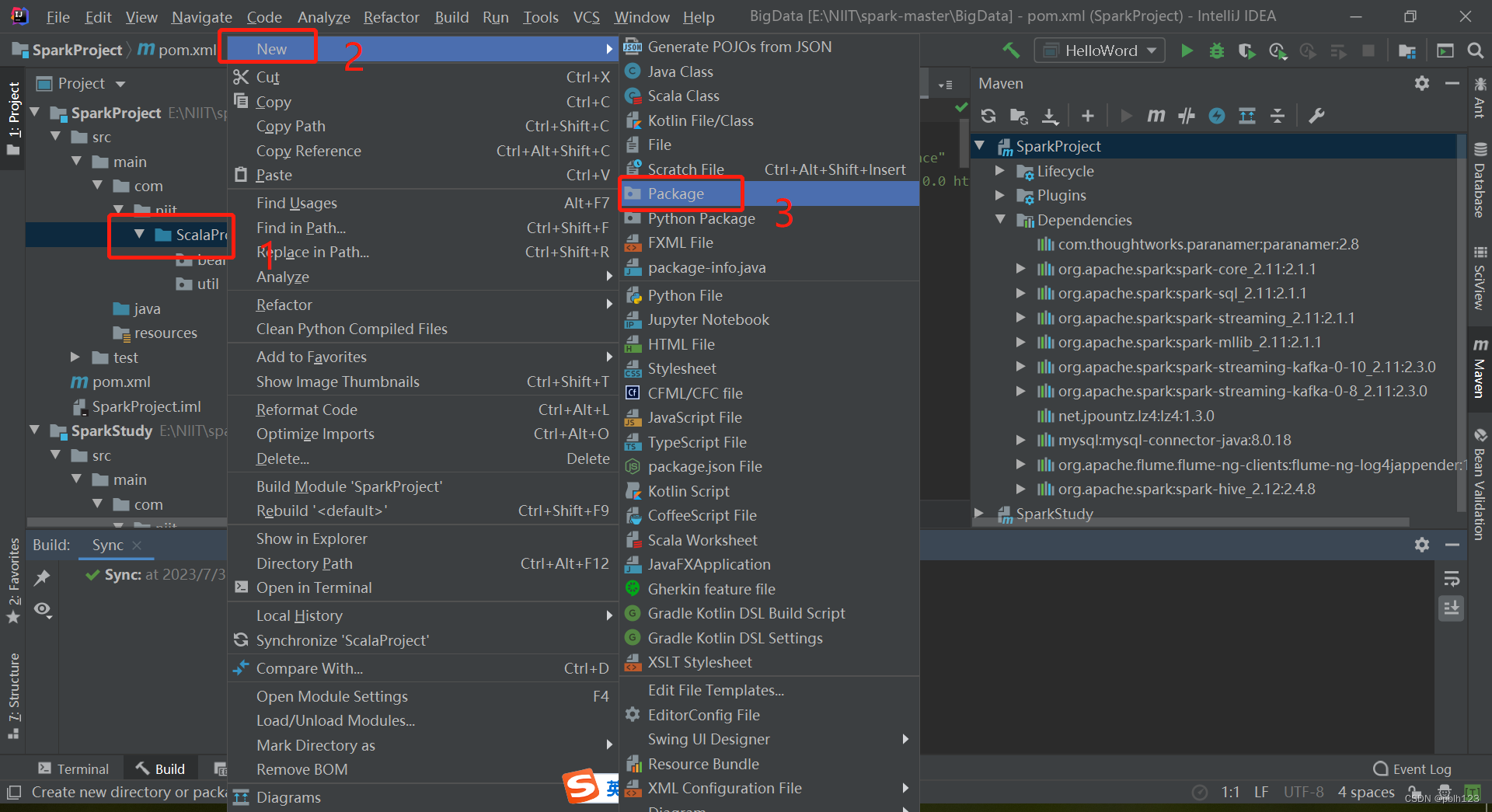Viewport: 1492px width, 812px height.
Task: Click Python File in New submenu
Action: click(x=769, y=295)
